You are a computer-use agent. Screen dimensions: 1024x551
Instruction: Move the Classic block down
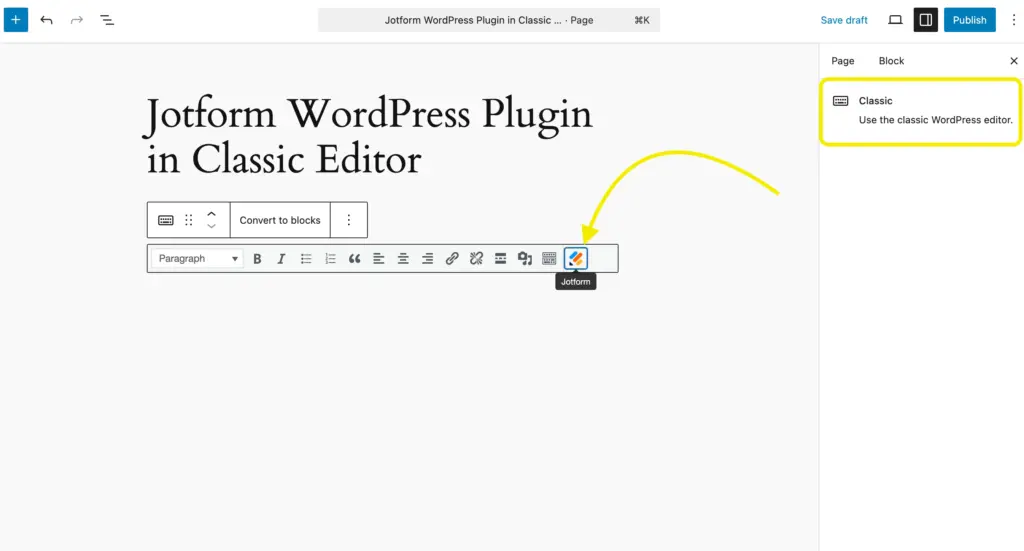212,226
